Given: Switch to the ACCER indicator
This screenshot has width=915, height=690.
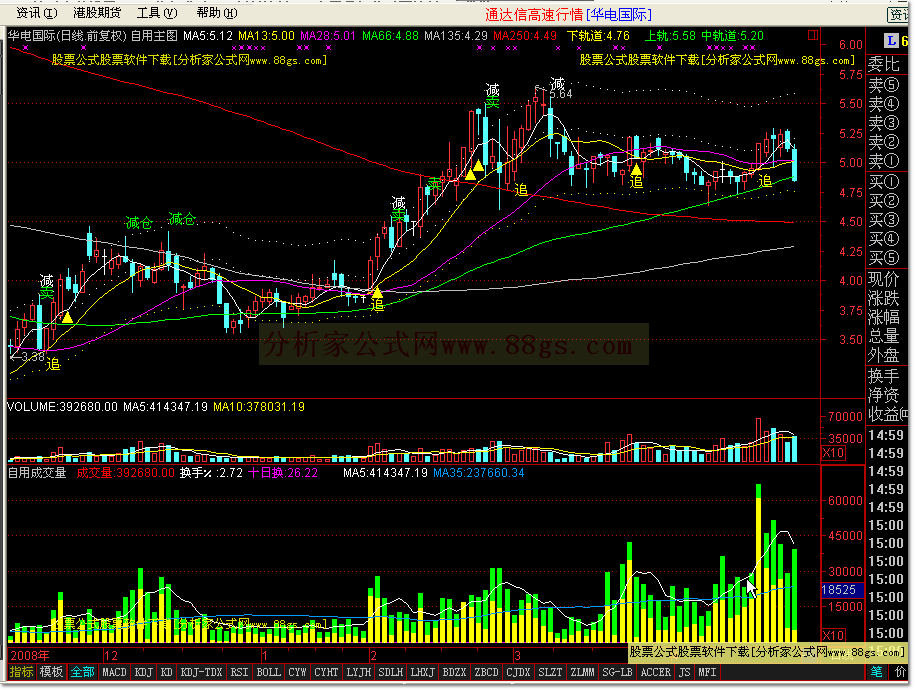Looking at the screenshot, I should (x=656, y=672).
